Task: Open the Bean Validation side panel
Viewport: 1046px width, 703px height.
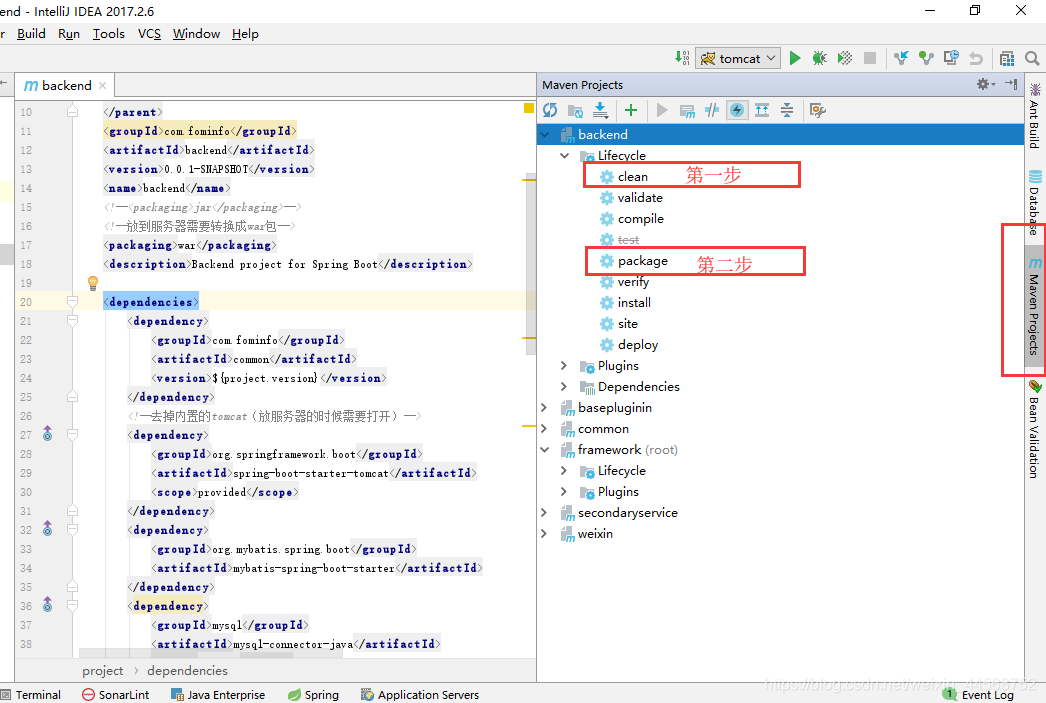Action: (x=1035, y=430)
